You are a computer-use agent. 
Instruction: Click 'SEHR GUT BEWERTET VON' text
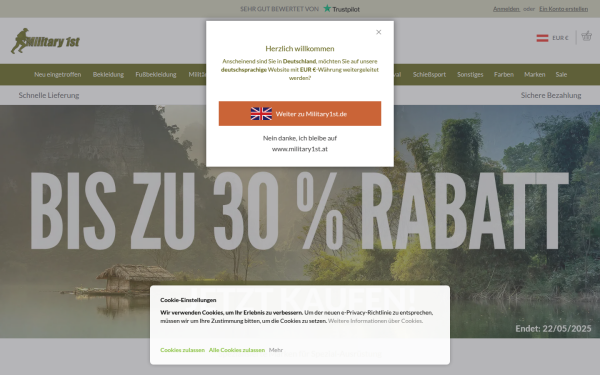click(279, 9)
